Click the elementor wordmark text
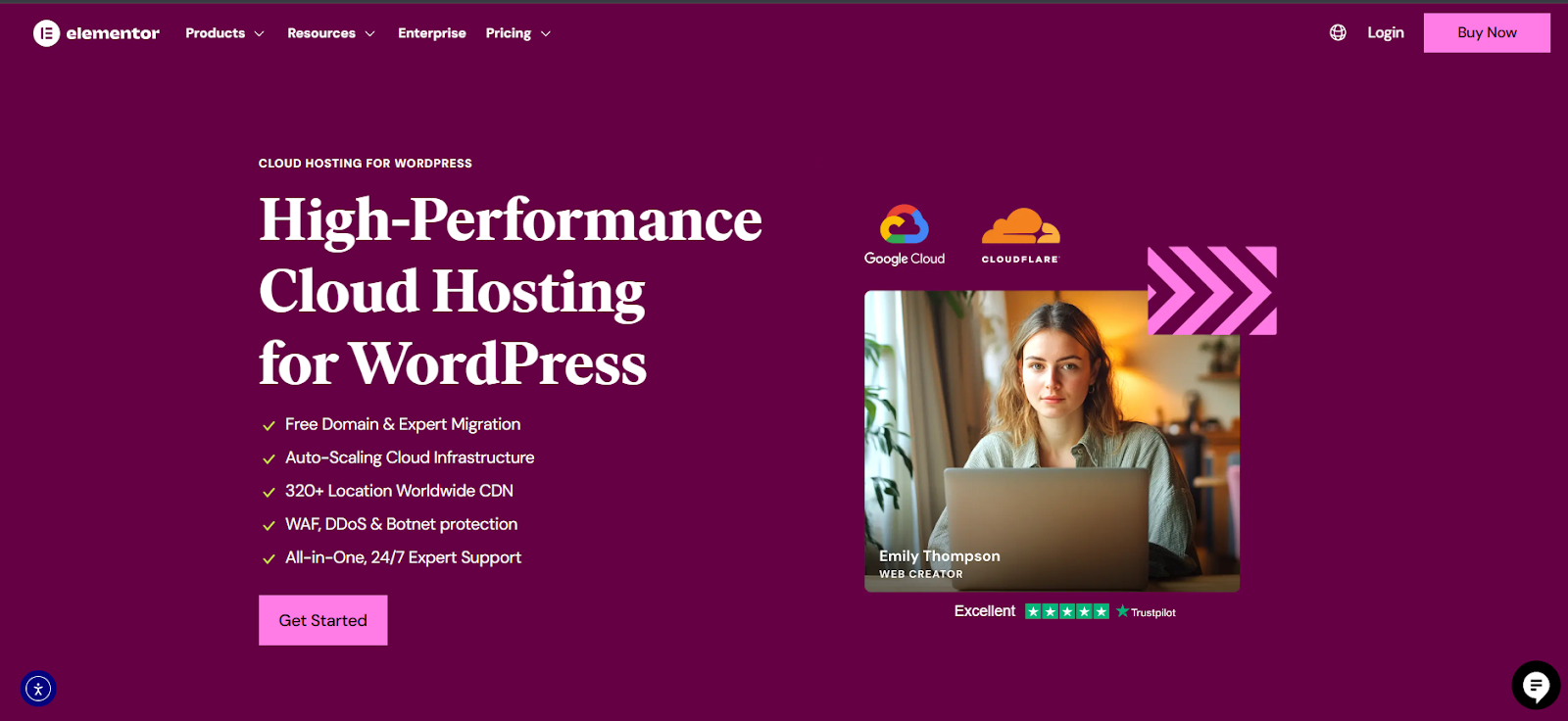This screenshot has height=721, width=1568. 113,33
